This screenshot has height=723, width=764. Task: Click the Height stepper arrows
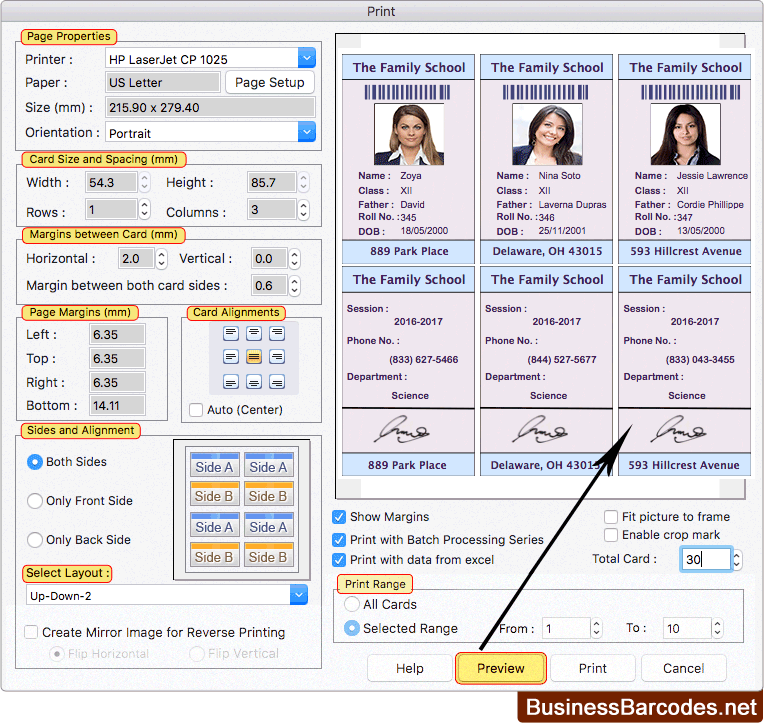[x=304, y=183]
